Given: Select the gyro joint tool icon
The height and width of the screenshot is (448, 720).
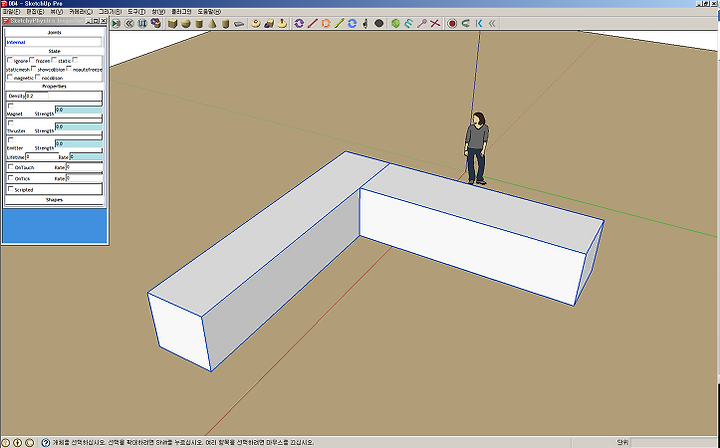Looking at the screenshot, I should (366, 23).
